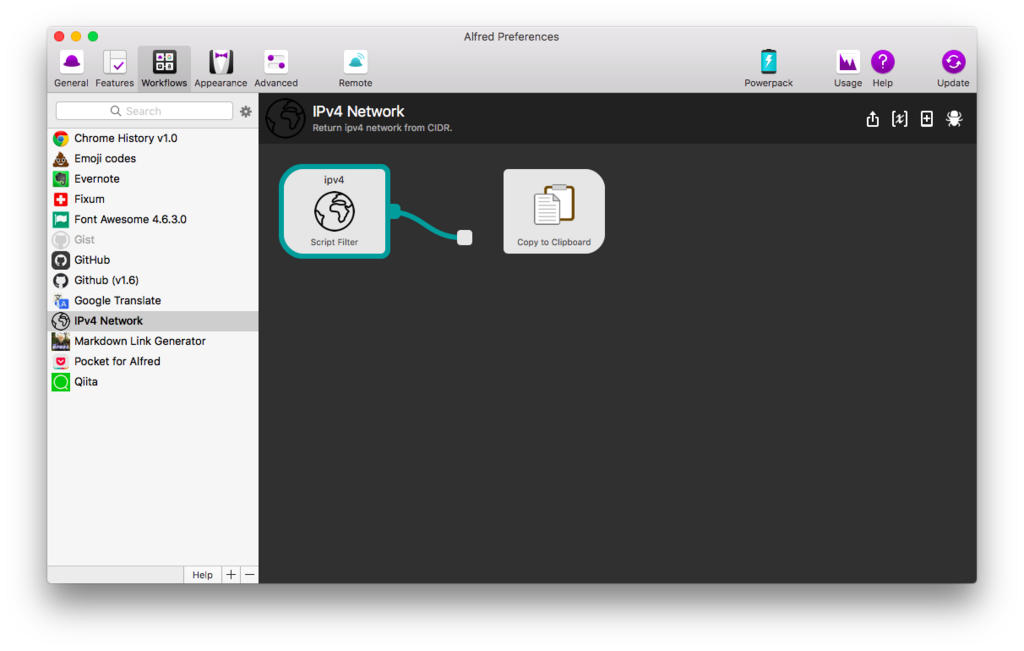This screenshot has width=1024, height=651.
Task: Click the Emoji codes poop icon
Action: 61,159
